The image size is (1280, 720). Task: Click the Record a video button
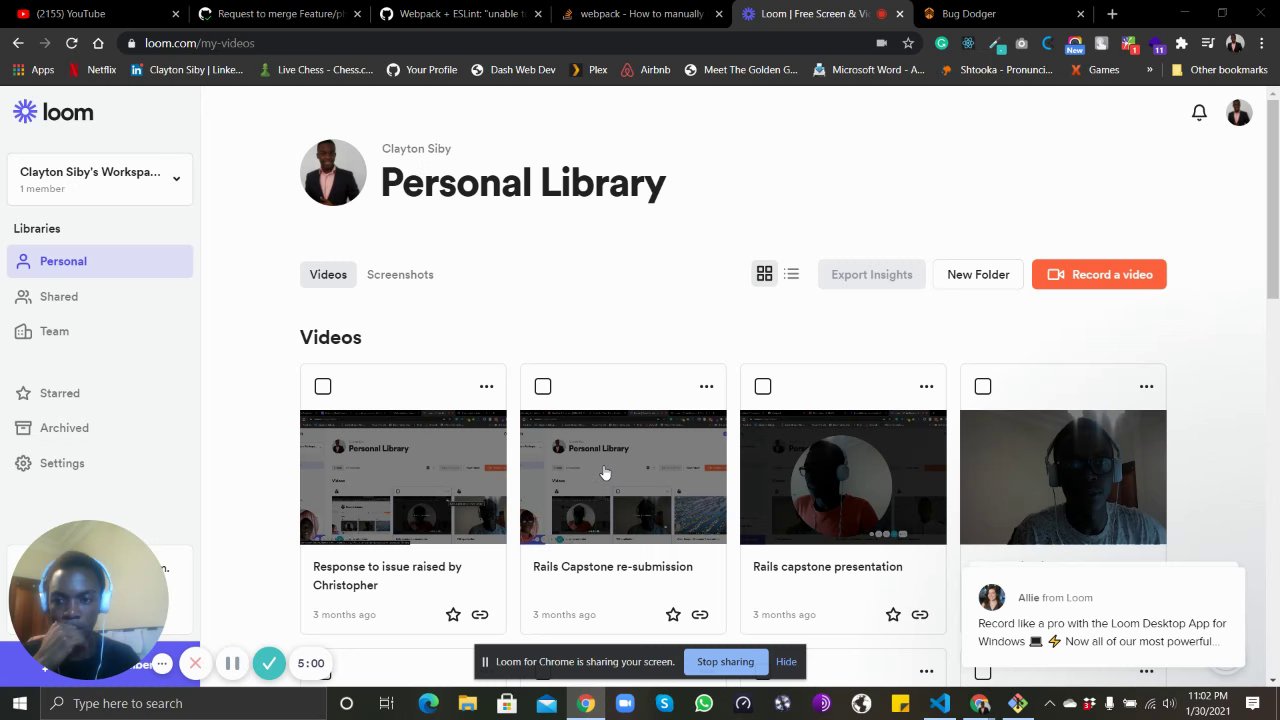tap(1099, 274)
